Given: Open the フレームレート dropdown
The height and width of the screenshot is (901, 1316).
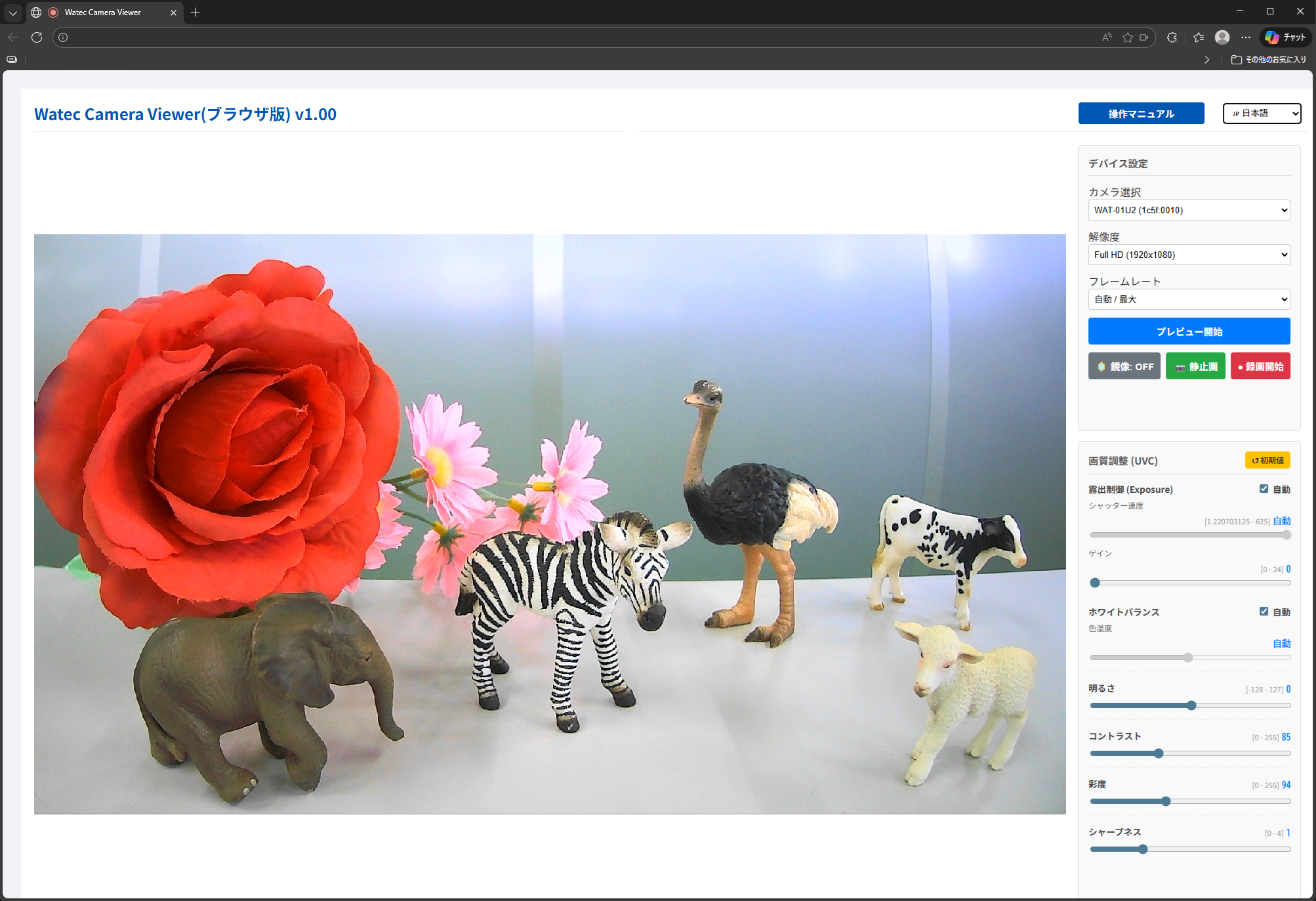Looking at the screenshot, I should point(1189,299).
